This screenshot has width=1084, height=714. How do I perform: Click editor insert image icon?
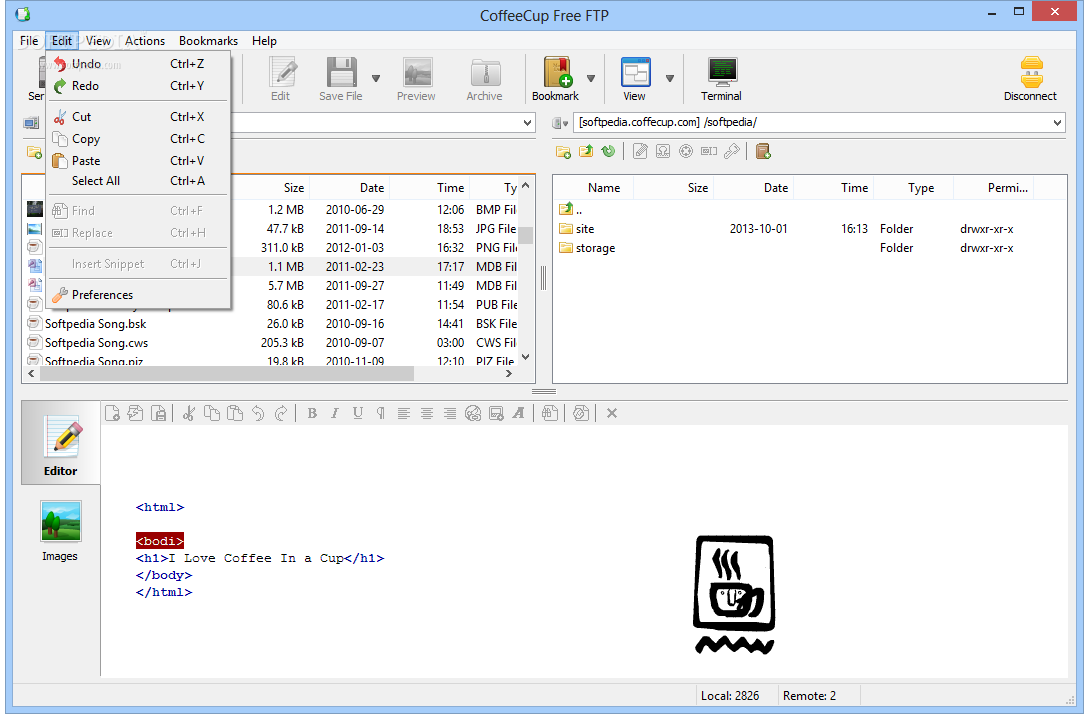(x=496, y=413)
